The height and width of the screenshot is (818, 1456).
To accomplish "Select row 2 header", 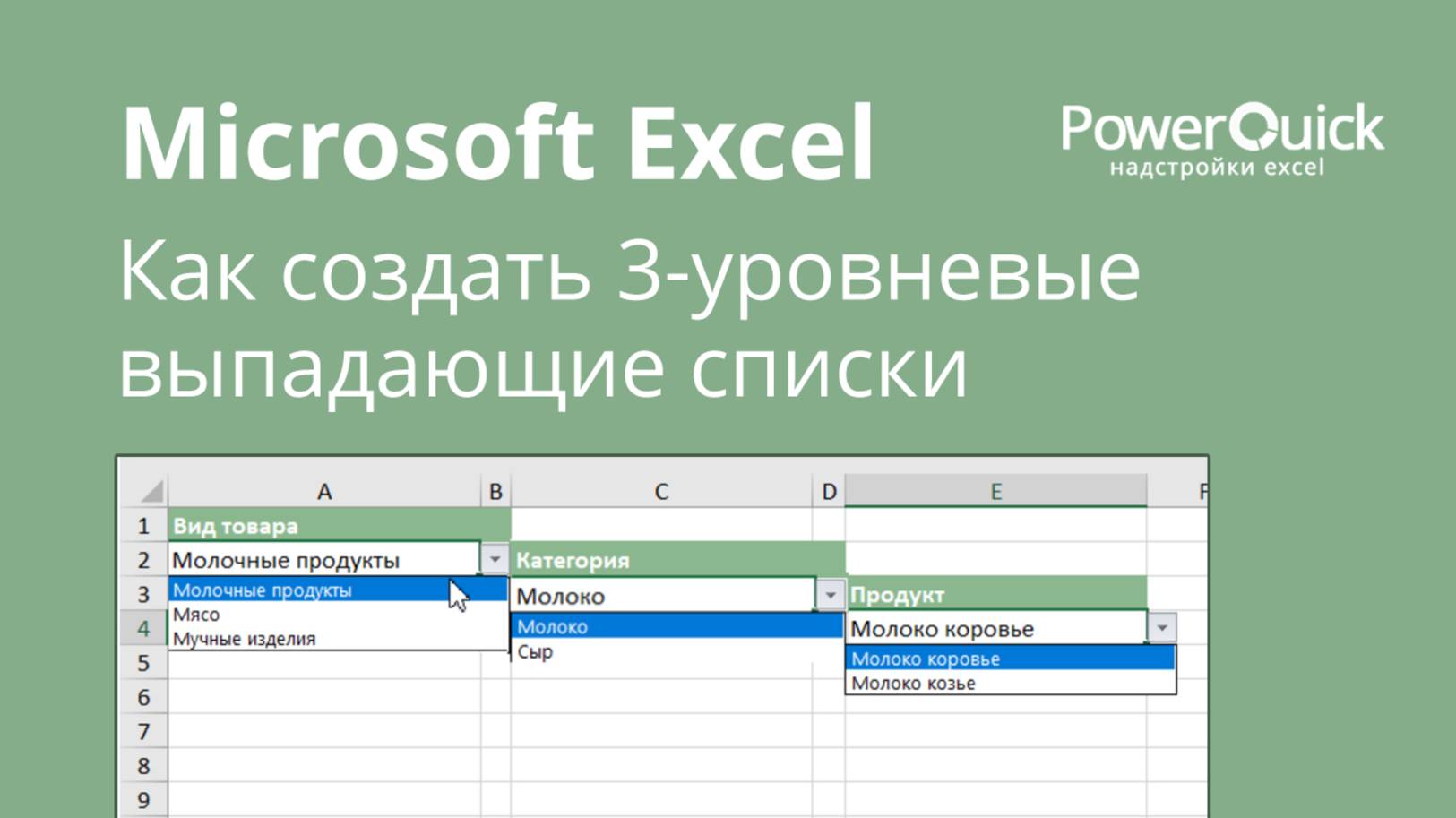I will click(143, 560).
